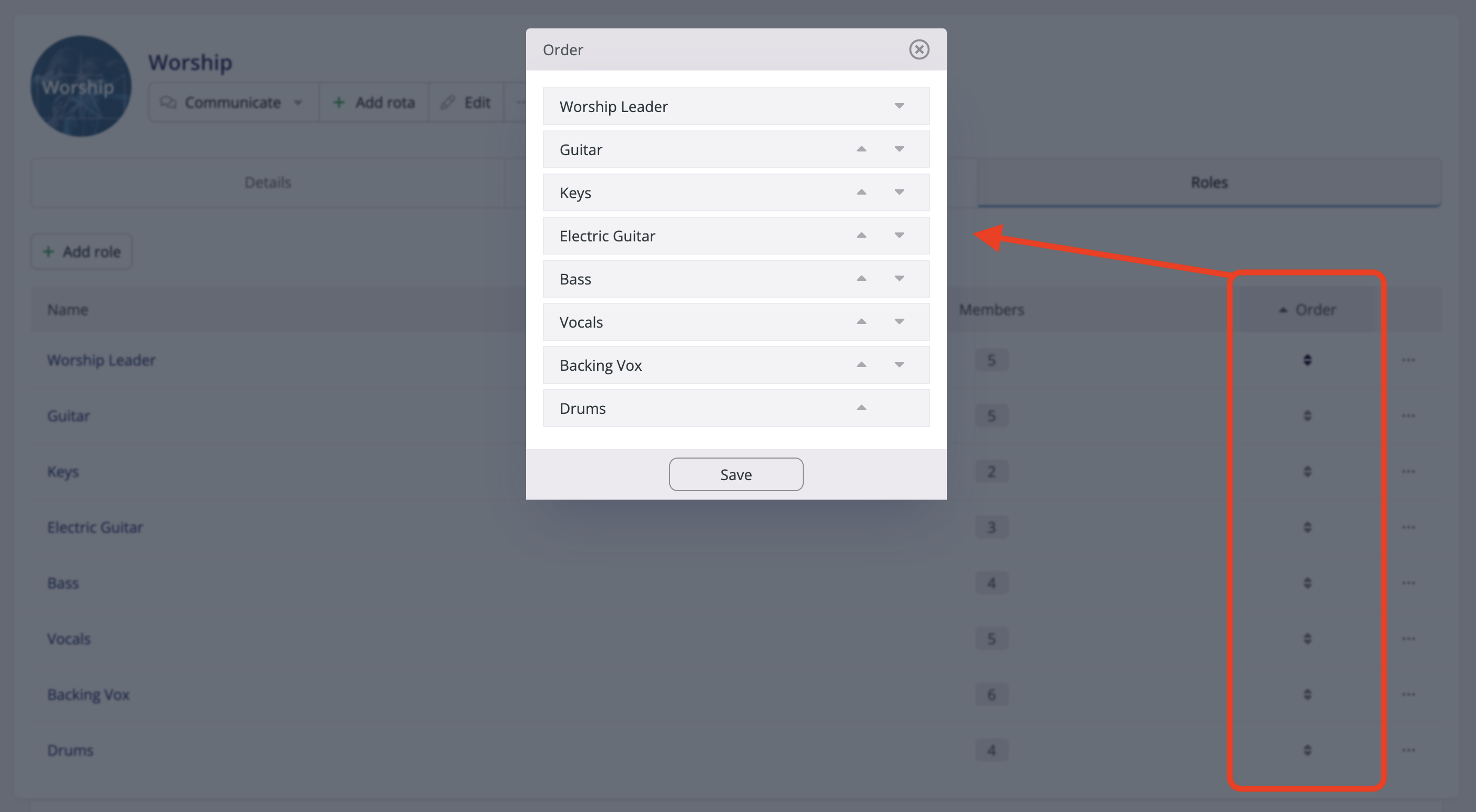Screen dimensions: 1476x812
Task: Open more options for the Drums role
Action: tap(1408, 749)
